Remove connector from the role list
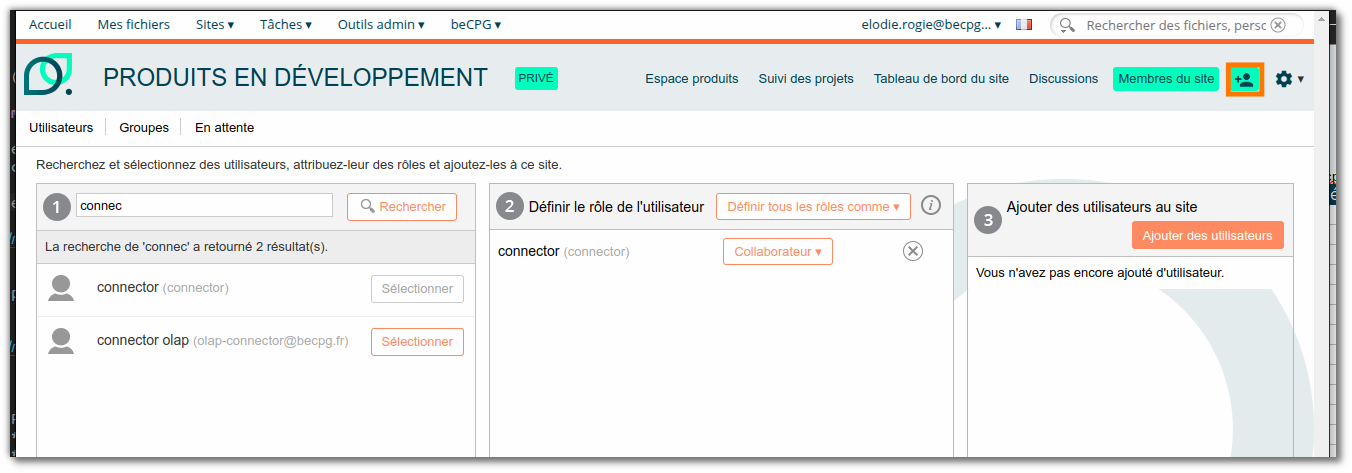1352x473 pixels. (x=912, y=251)
